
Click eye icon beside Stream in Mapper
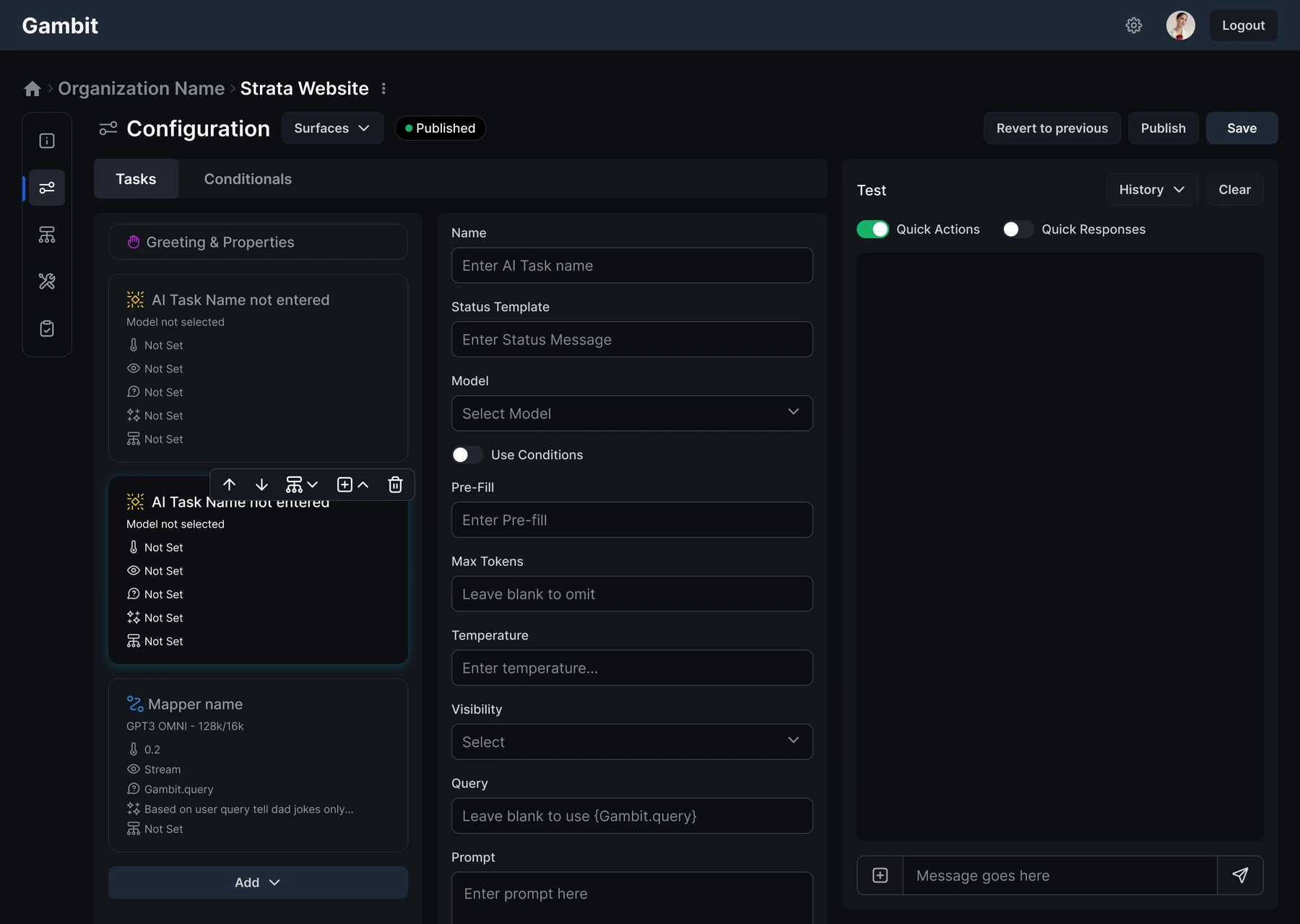[134, 769]
